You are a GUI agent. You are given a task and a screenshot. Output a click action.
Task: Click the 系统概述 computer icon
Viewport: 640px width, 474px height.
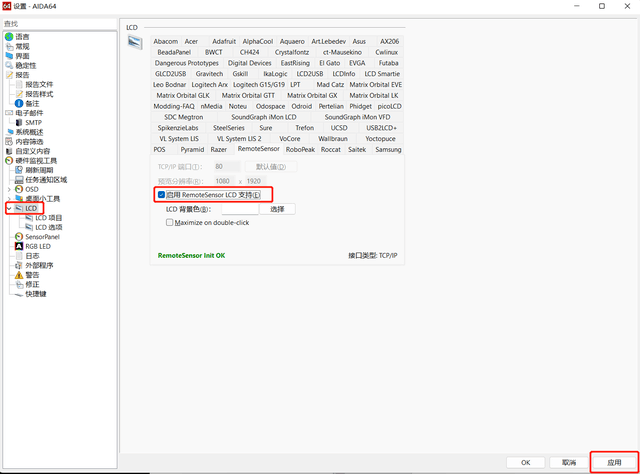pyautogui.click(x=9, y=132)
